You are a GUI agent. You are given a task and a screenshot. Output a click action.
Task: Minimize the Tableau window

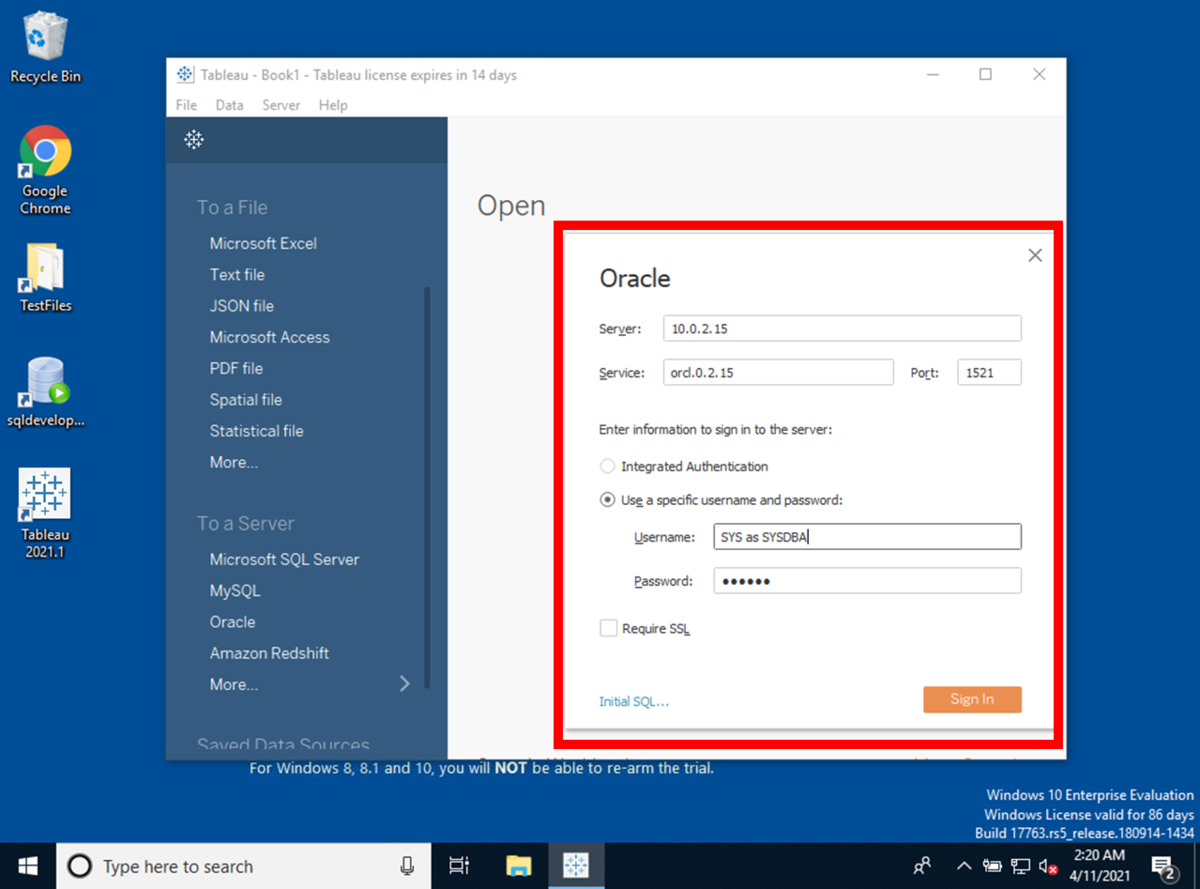[x=932, y=75]
